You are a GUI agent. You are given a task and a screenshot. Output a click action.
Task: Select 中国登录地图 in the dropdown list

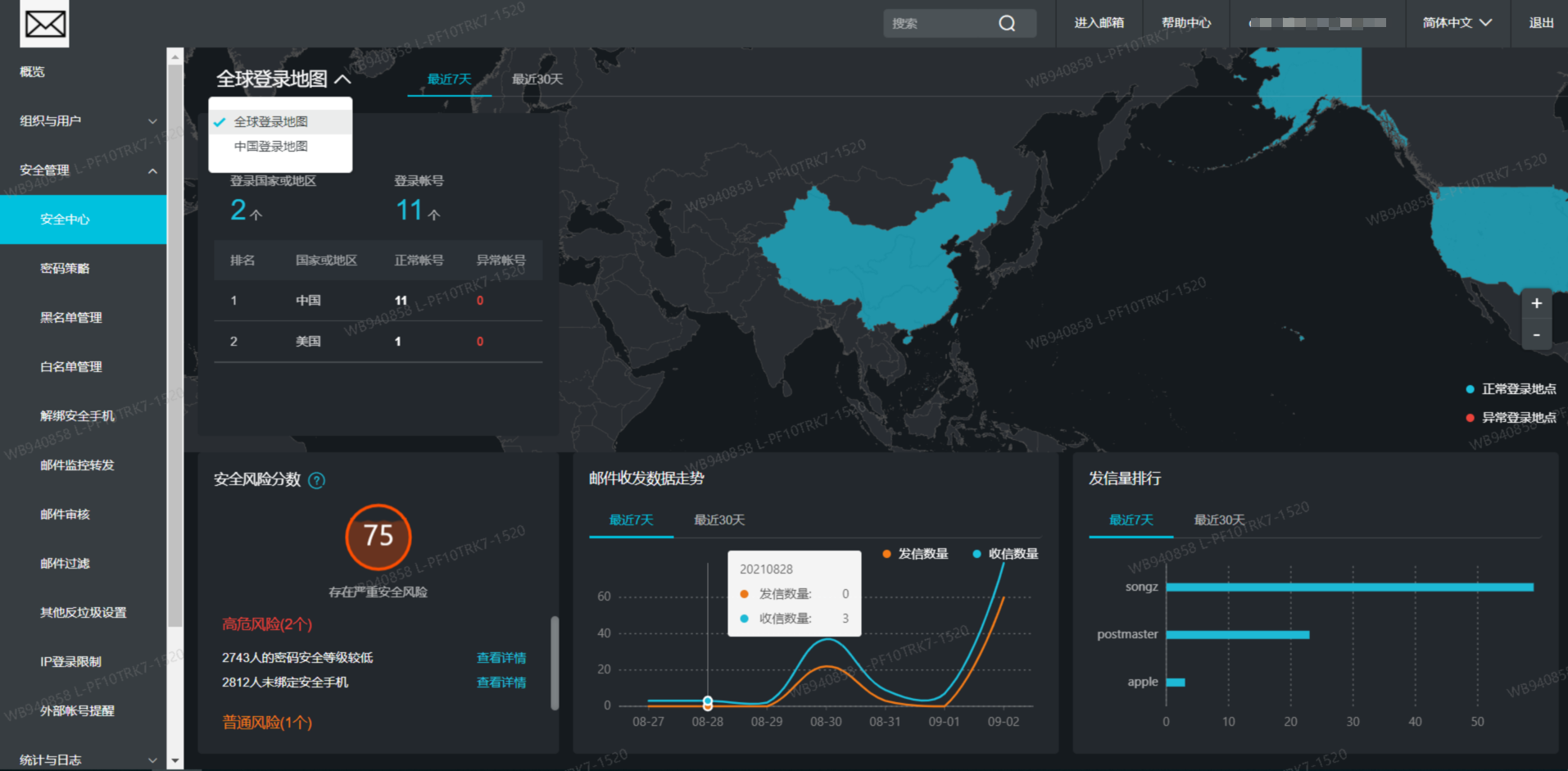point(280,147)
